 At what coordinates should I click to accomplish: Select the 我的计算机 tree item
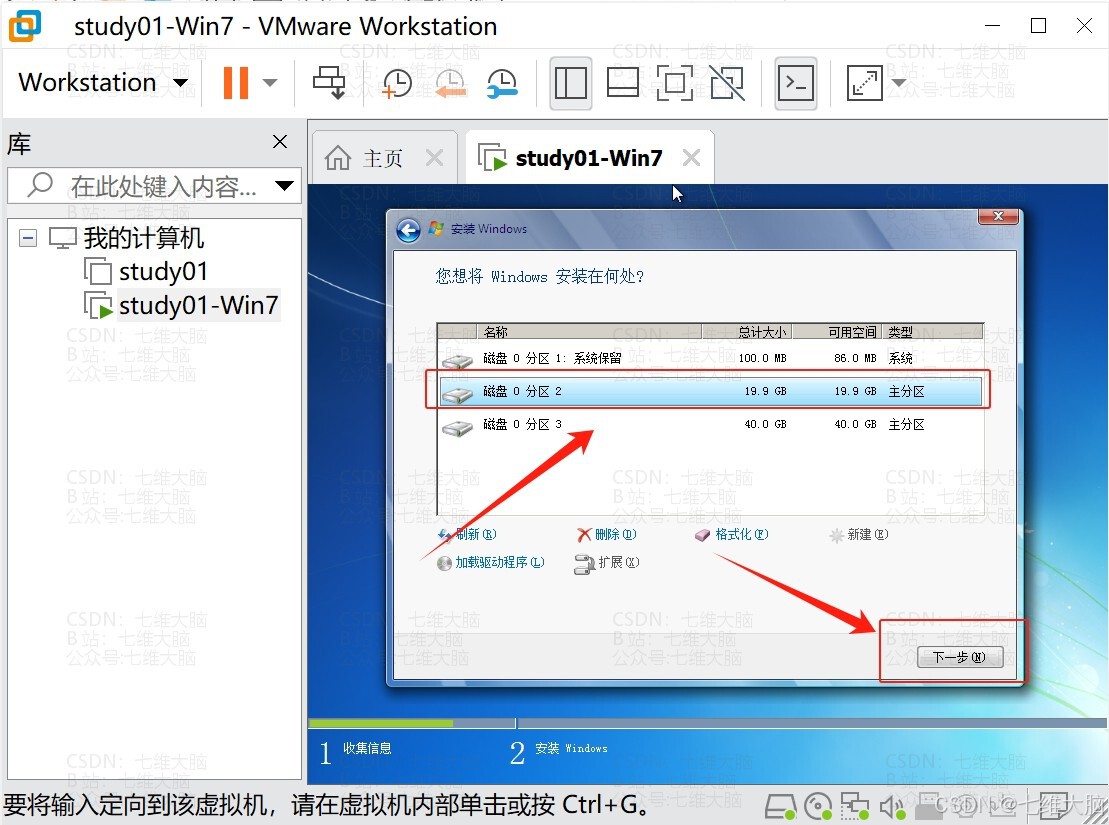[144, 238]
